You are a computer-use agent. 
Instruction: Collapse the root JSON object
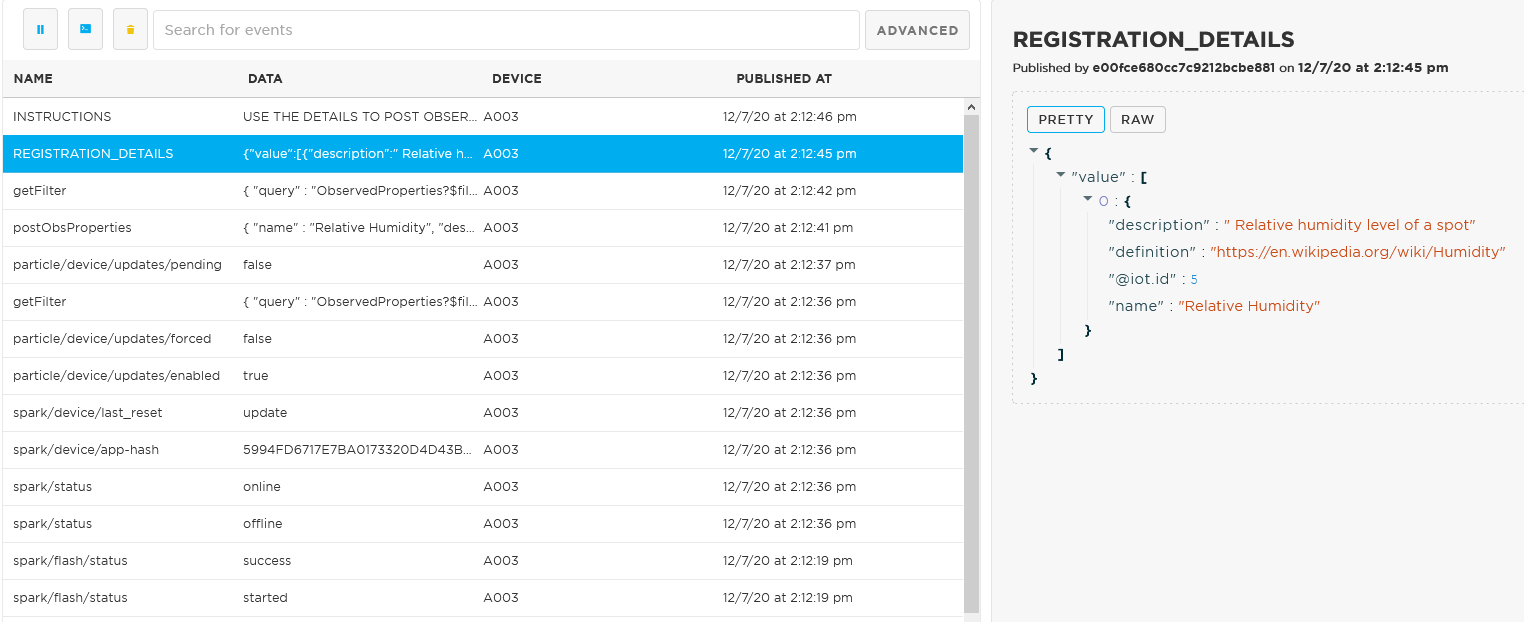tap(1033, 152)
